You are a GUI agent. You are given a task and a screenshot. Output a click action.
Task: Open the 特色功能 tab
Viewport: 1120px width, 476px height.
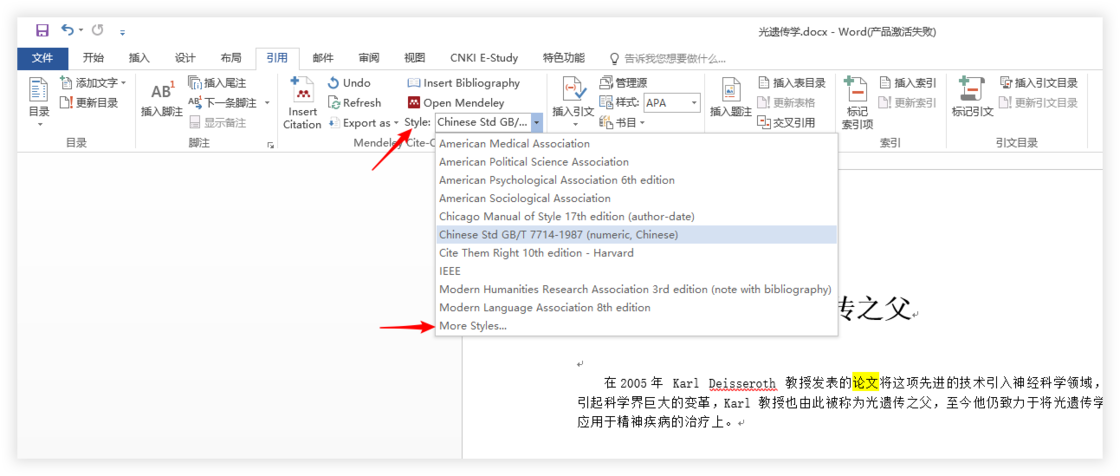[x=564, y=58]
